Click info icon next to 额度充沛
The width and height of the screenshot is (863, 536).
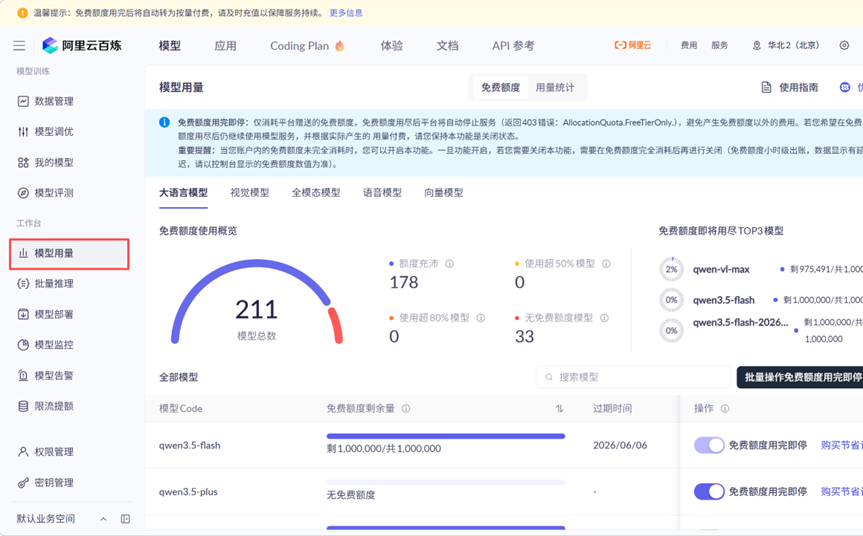click(449, 264)
